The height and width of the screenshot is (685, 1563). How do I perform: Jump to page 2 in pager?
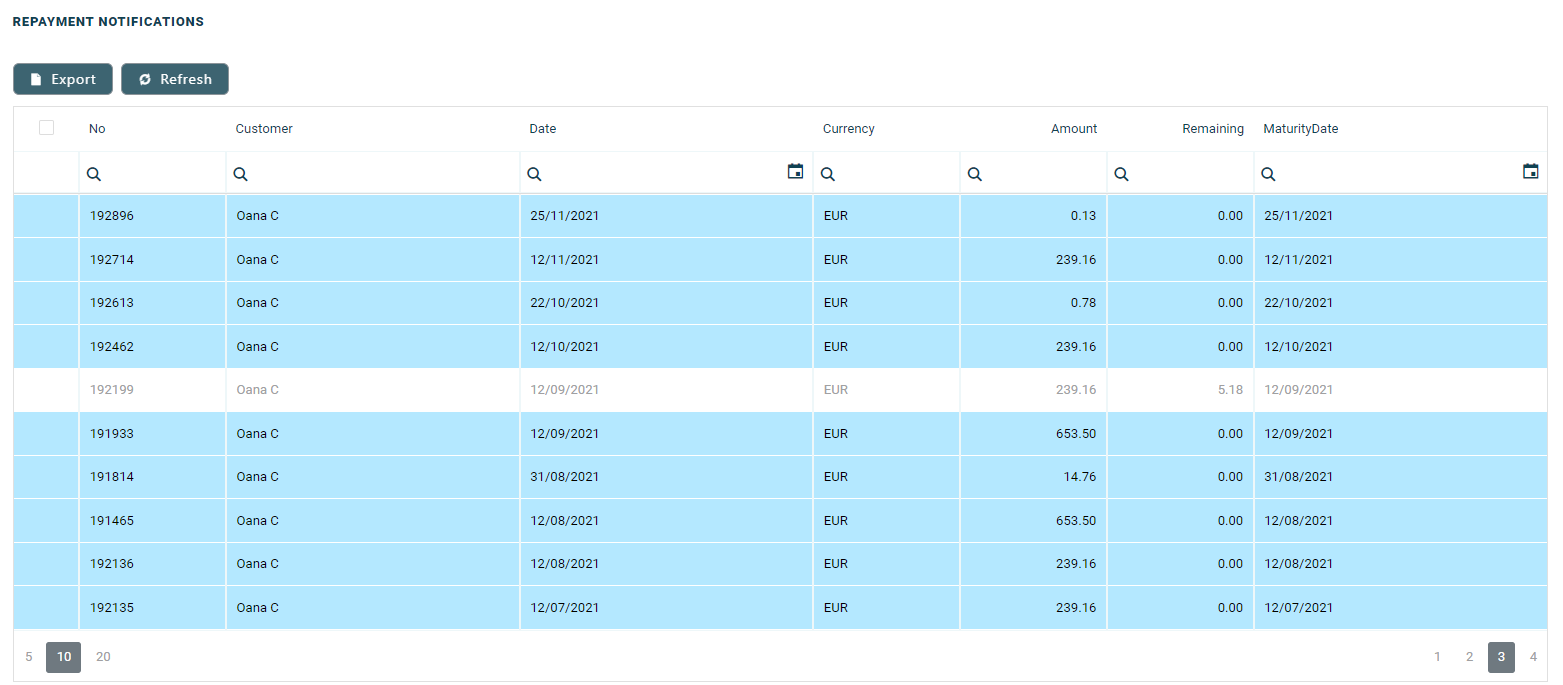click(x=1469, y=657)
